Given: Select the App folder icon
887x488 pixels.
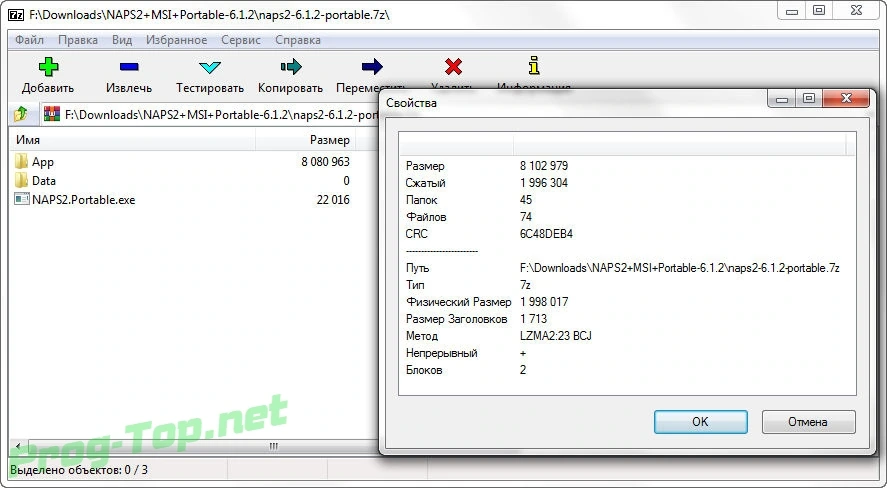Looking at the screenshot, I should (x=21, y=162).
